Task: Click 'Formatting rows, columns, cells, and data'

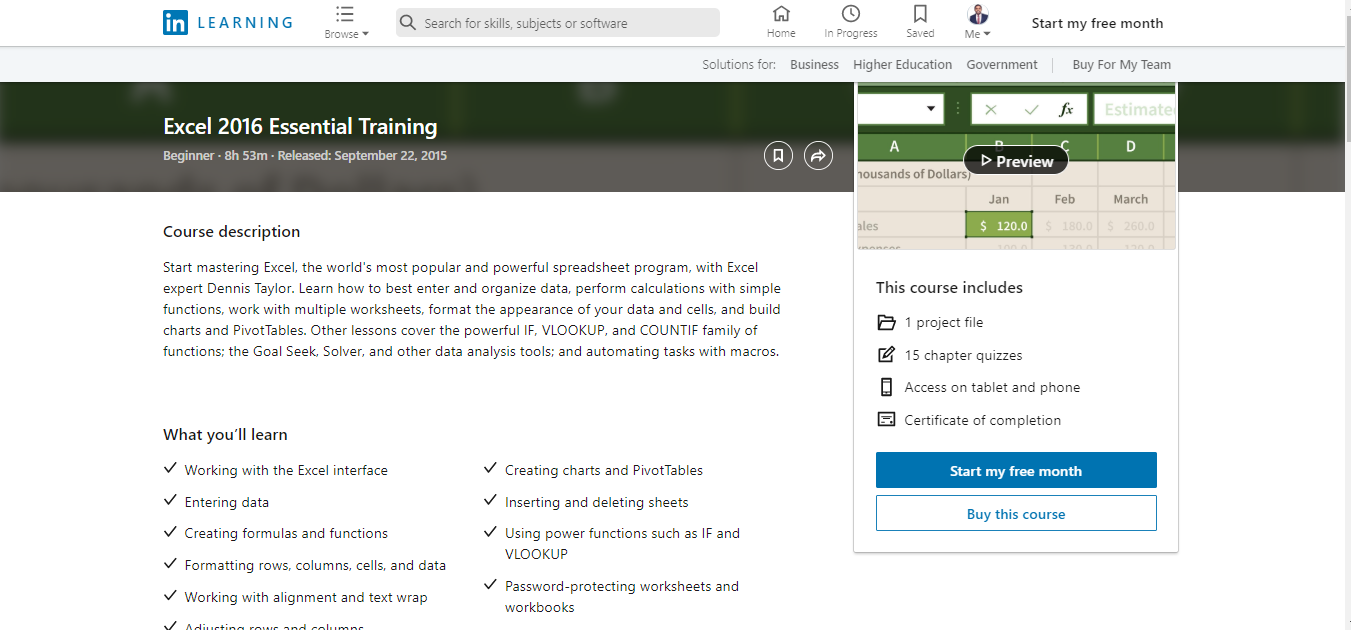Action: pyautogui.click(x=315, y=566)
